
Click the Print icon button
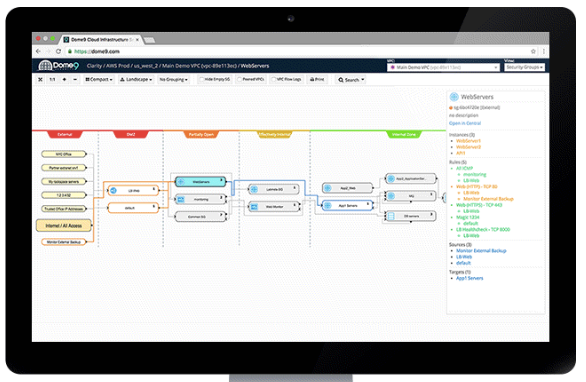pyautogui.click(x=317, y=80)
